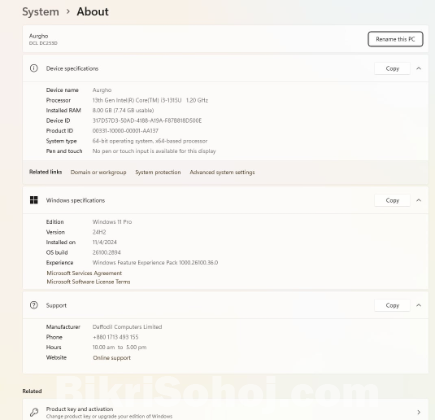Open Advanced system settings link
The width and height of the screenshot is (435, 420).
(x=222, y=172)
